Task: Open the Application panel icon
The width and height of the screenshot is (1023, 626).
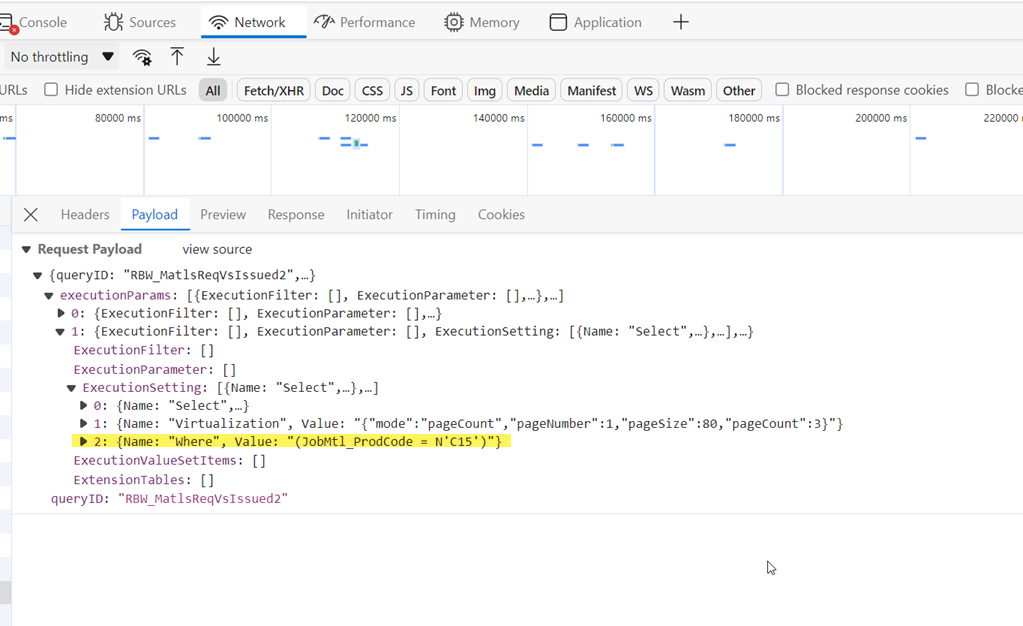Action: (558, 21)
